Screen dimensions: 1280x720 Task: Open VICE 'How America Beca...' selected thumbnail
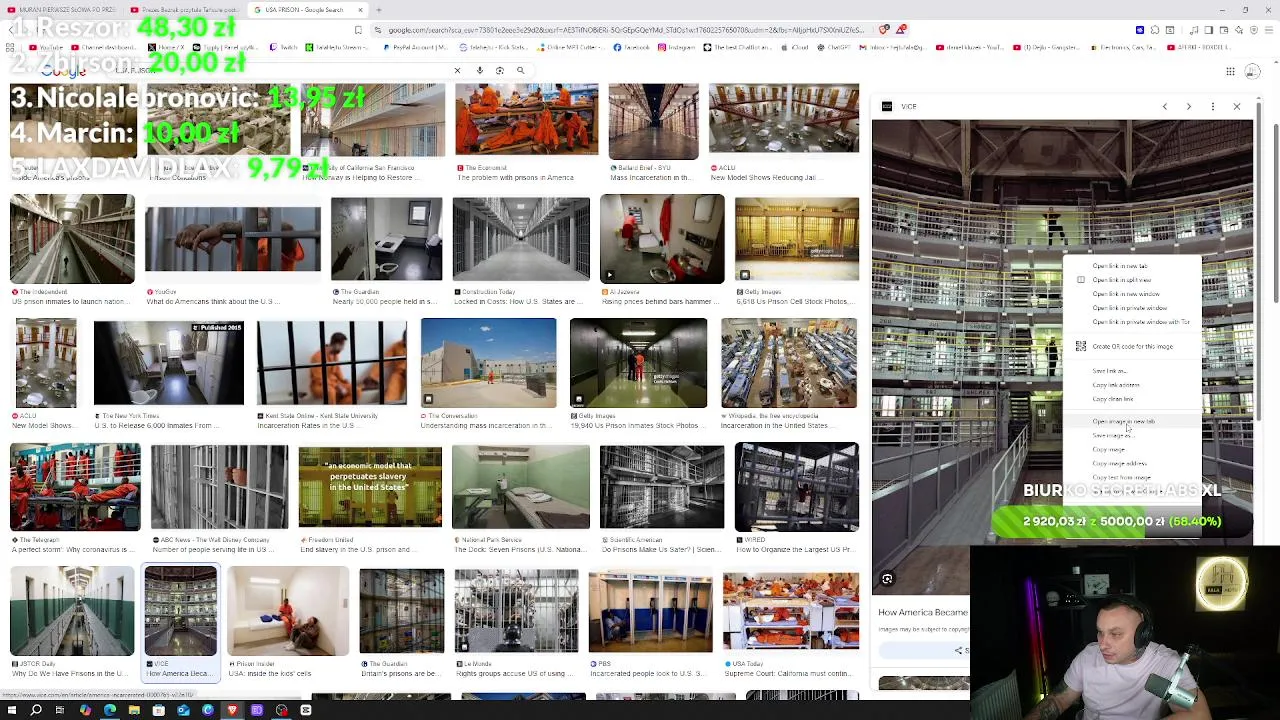click(x=181, y=611)
